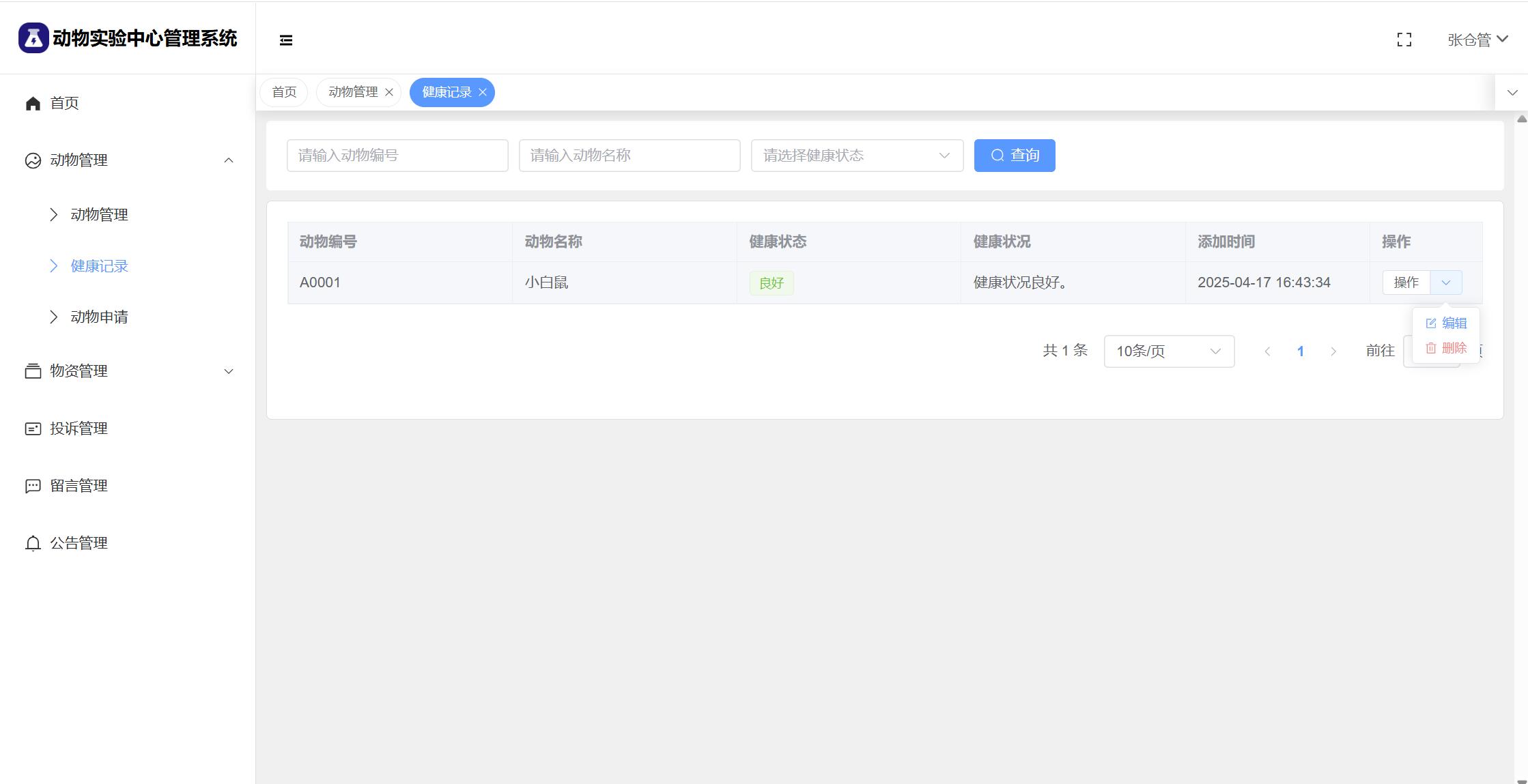Viewport: 1528px width, 784px height.
Task: Click the home icon in sidebar
Action: pos(33,103)
